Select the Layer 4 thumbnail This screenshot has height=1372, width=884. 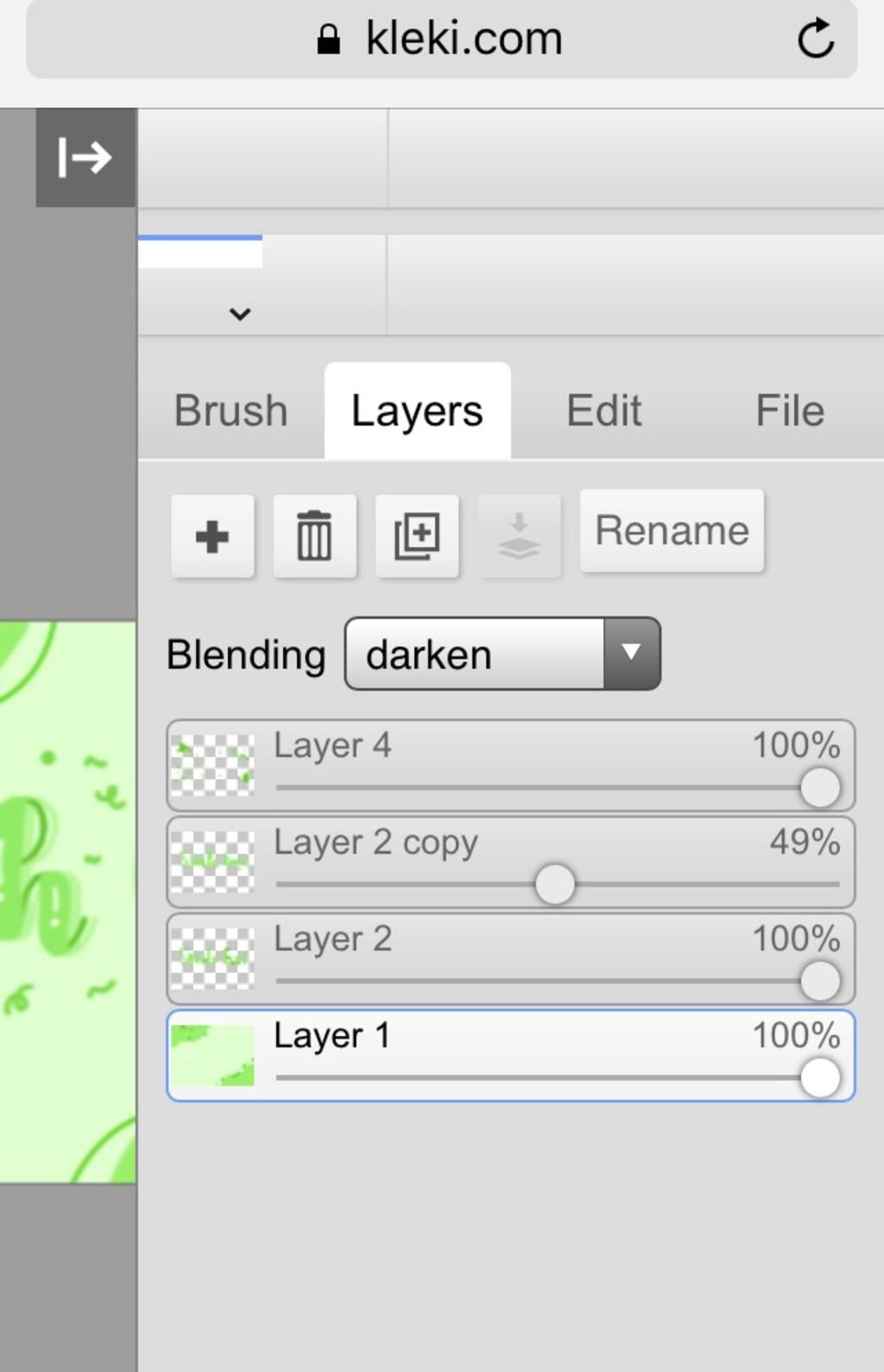pyautogui.click(x=212, y=765)
